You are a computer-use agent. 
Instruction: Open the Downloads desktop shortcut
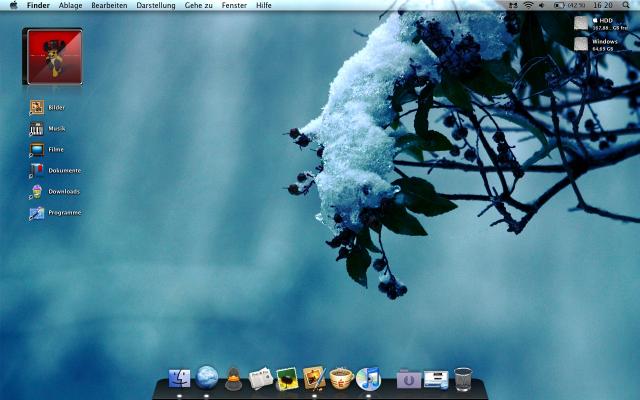click(x=37, y=191)
